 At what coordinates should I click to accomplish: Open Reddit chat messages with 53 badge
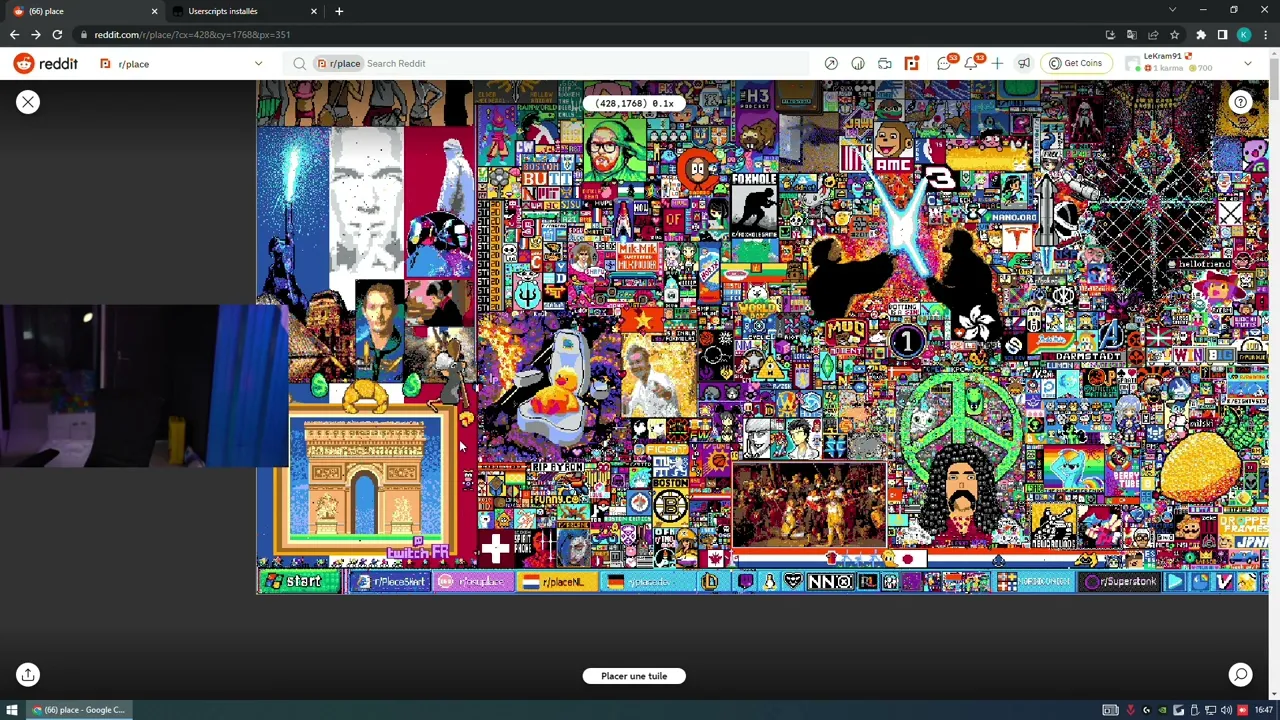tap(945, 63)
